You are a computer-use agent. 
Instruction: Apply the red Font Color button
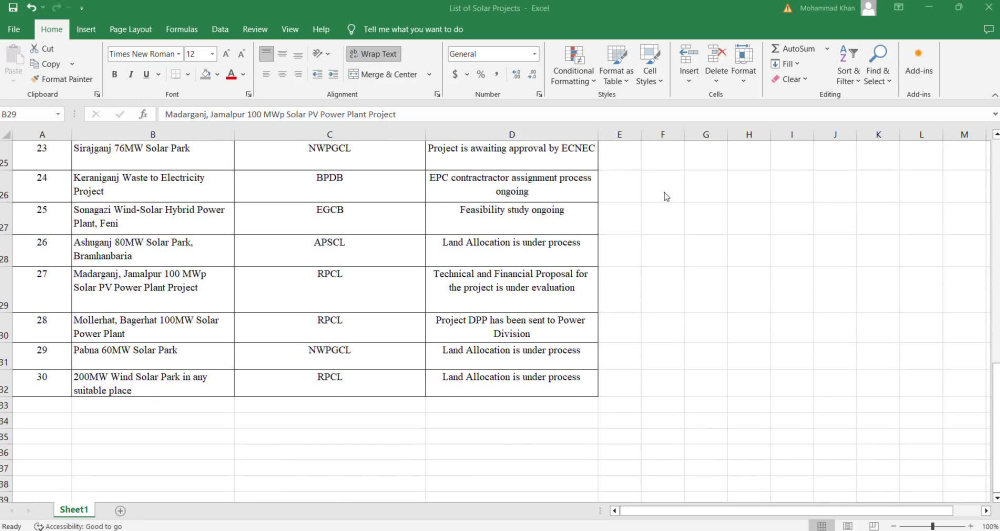231,75
